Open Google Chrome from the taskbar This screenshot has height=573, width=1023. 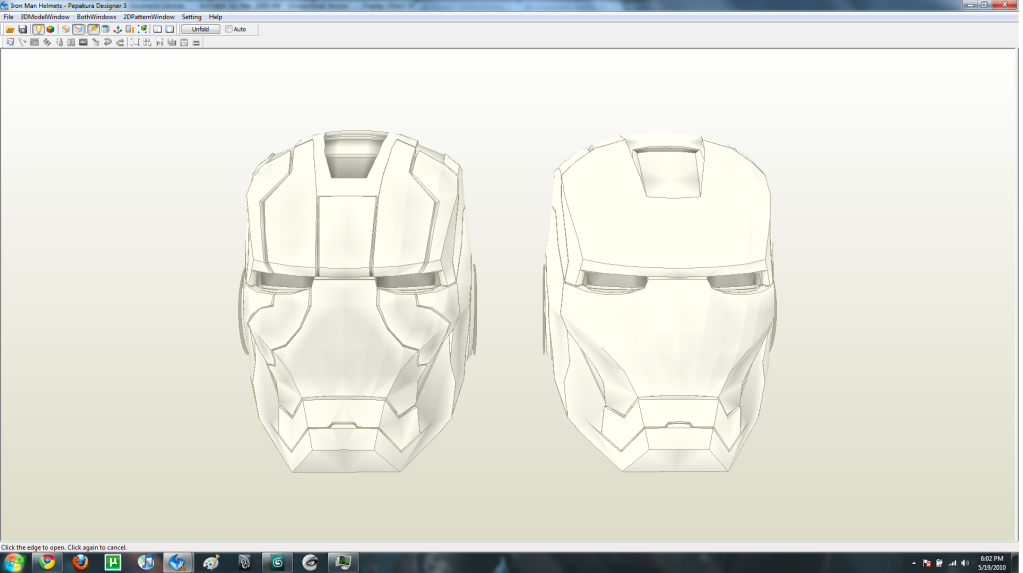[47, 562]
